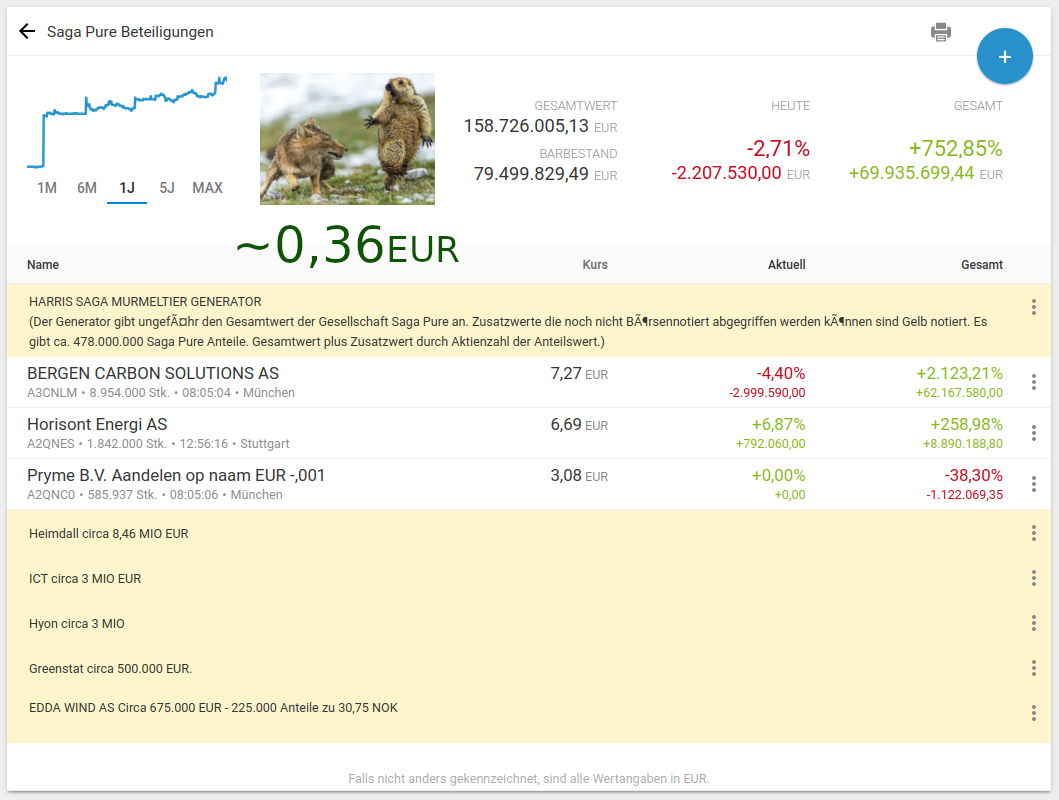Click Bergen Carbon daily change -4,40%
The image size is (1059, 800).
pos(781,373)
